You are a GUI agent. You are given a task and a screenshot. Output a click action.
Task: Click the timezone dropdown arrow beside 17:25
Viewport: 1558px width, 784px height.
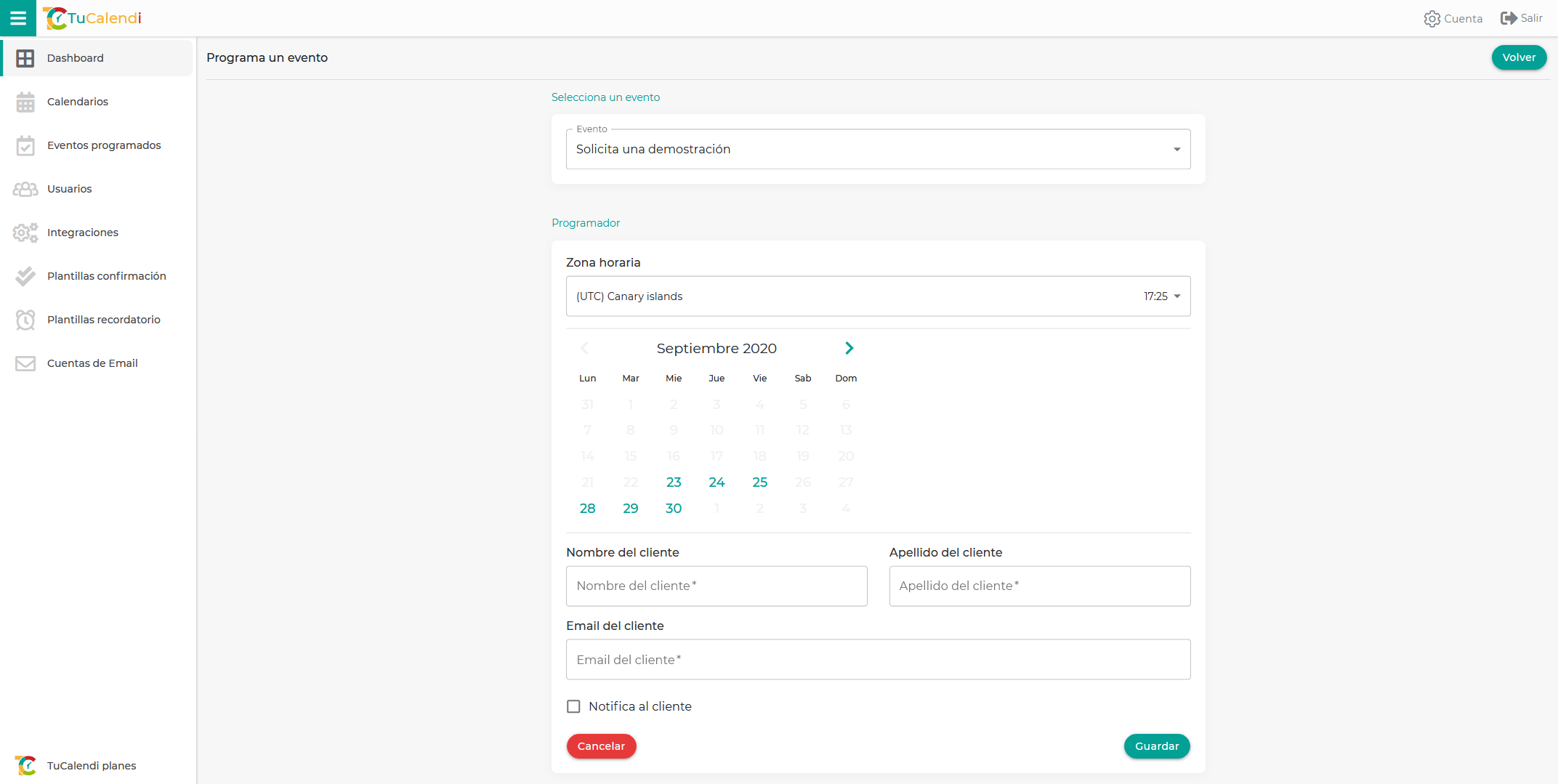click(1176, 296)
